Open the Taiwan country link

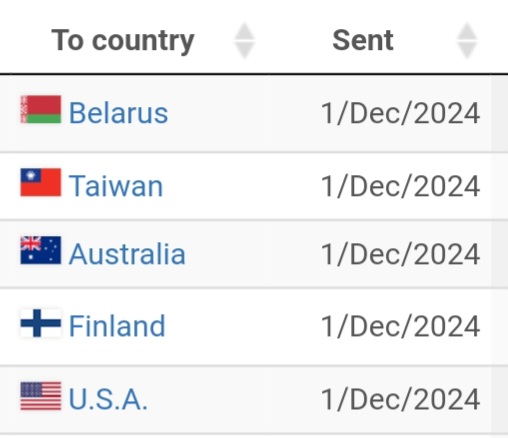(116, 186)
